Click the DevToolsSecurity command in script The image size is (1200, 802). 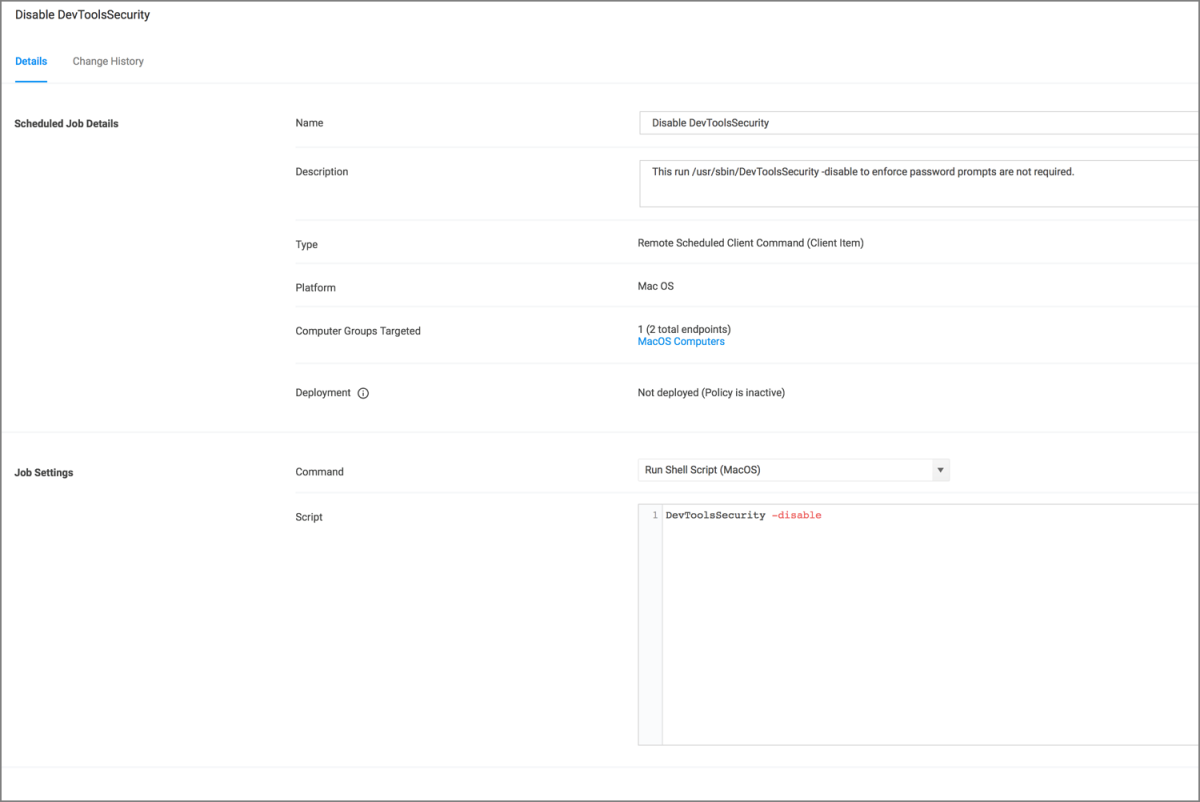tap(715, 515)
